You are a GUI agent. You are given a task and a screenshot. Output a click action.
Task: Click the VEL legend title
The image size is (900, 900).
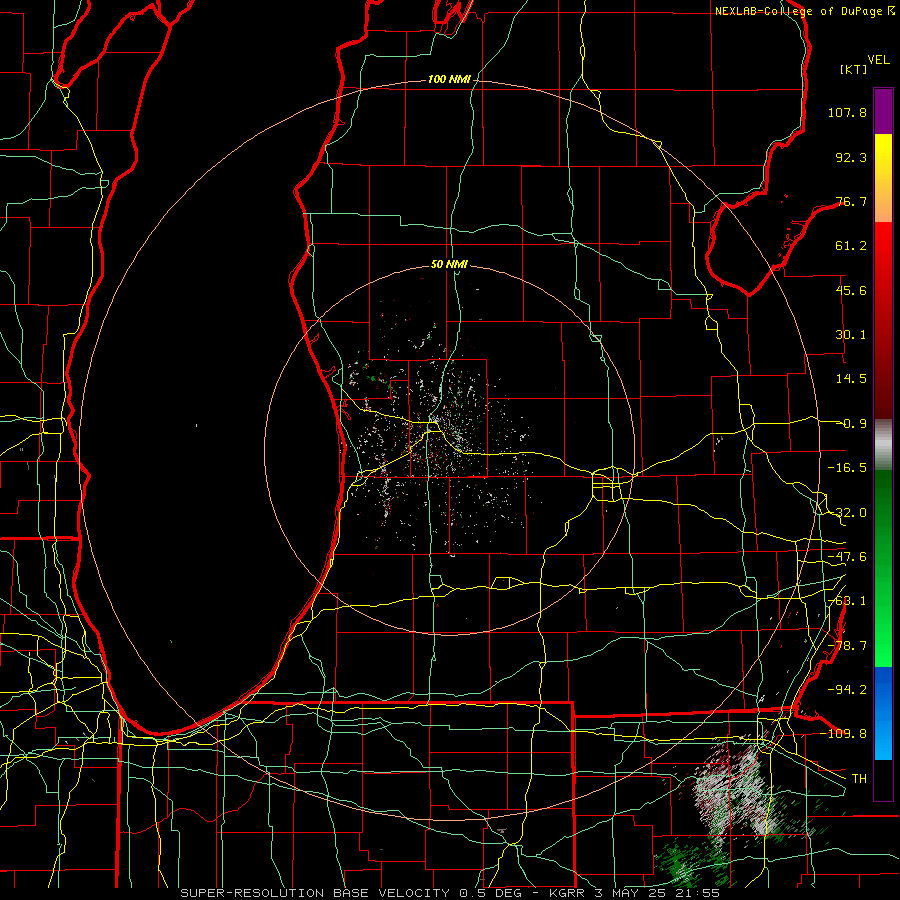pos(878,60)
